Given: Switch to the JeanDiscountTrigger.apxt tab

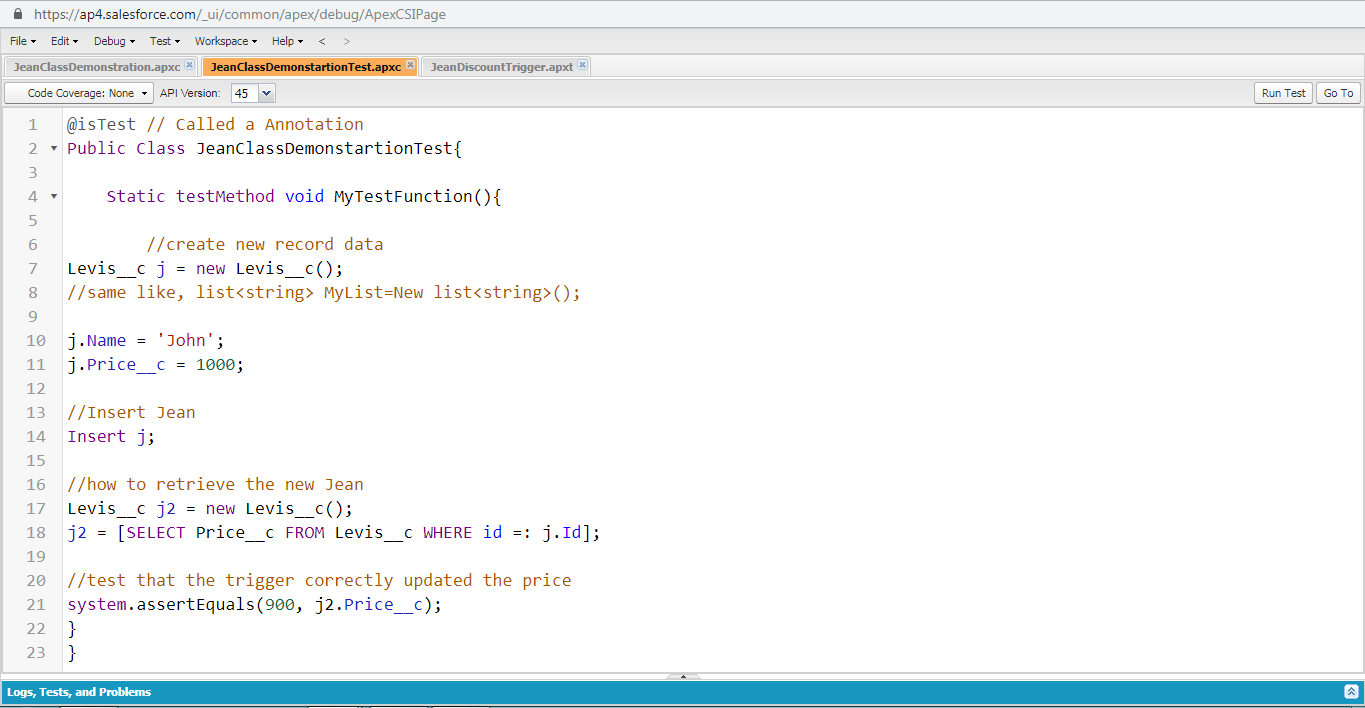Looking at the screenshot, I should pyautogui.click(x=501, y=67).
